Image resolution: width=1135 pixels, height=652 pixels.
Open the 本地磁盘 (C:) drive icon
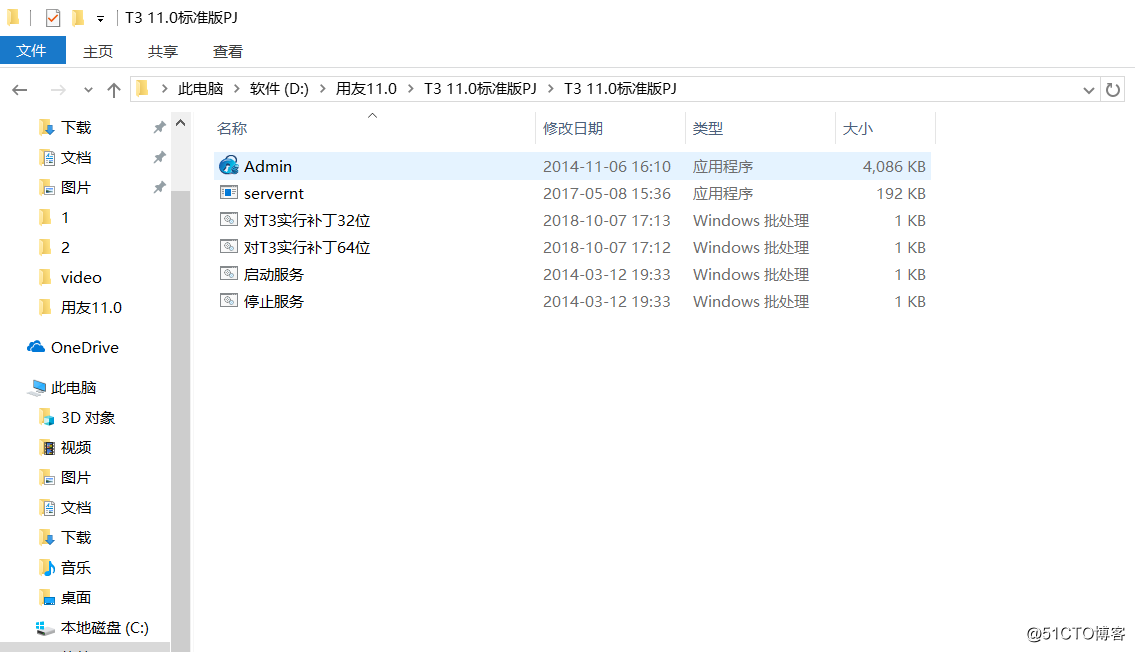(x=45, y=628)
